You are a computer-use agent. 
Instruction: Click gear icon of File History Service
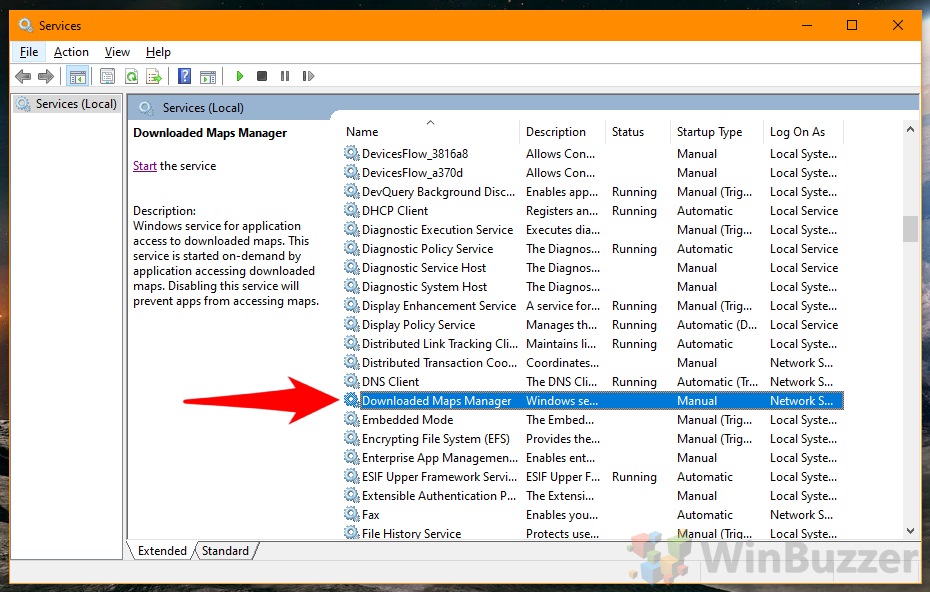point(352,532)
